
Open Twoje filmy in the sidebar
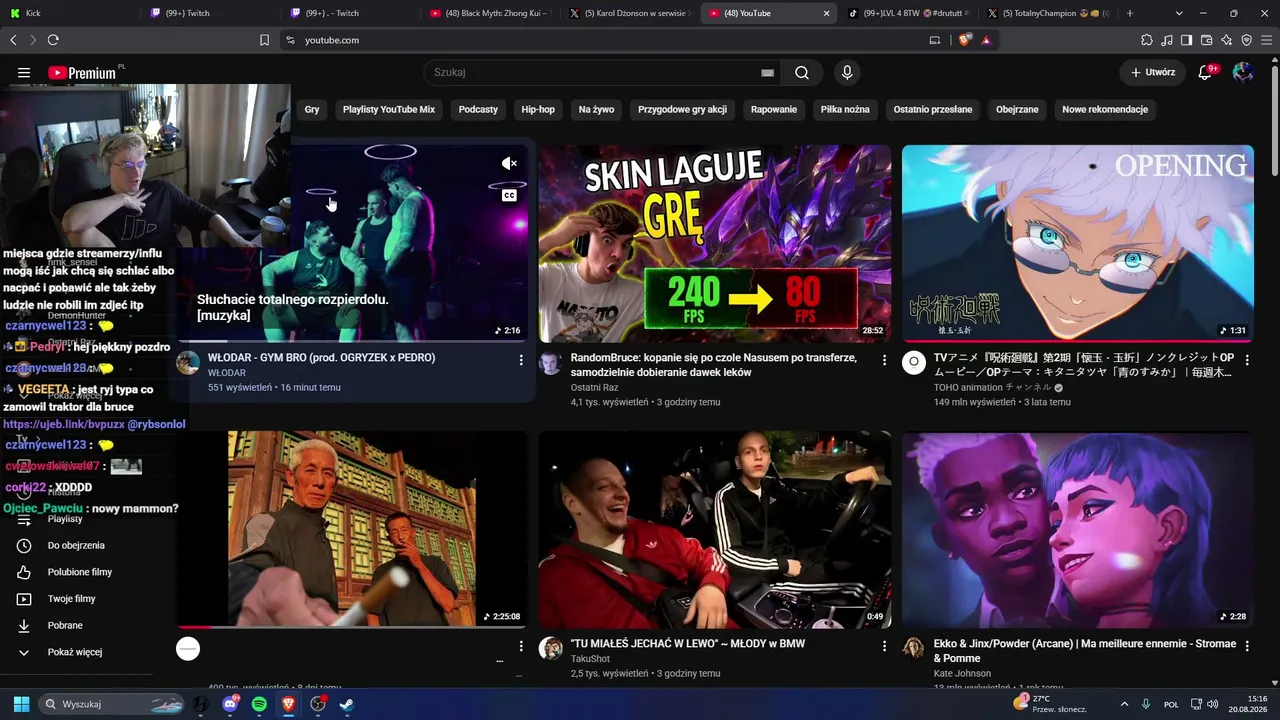(x=72, y=599)
